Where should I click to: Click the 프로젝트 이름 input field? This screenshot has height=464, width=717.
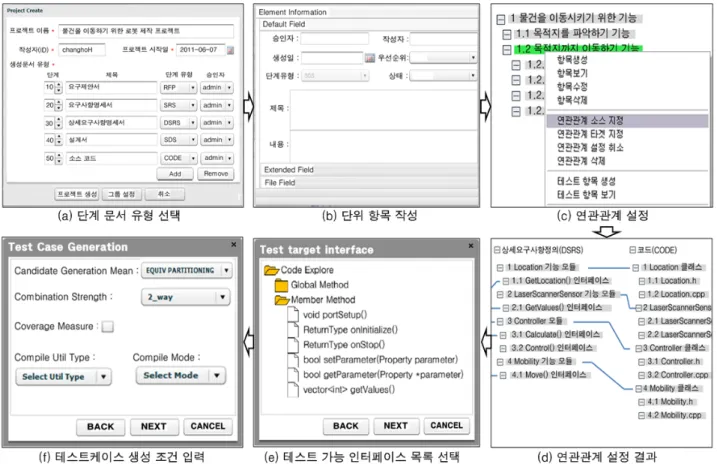click(x=146, y=31)
